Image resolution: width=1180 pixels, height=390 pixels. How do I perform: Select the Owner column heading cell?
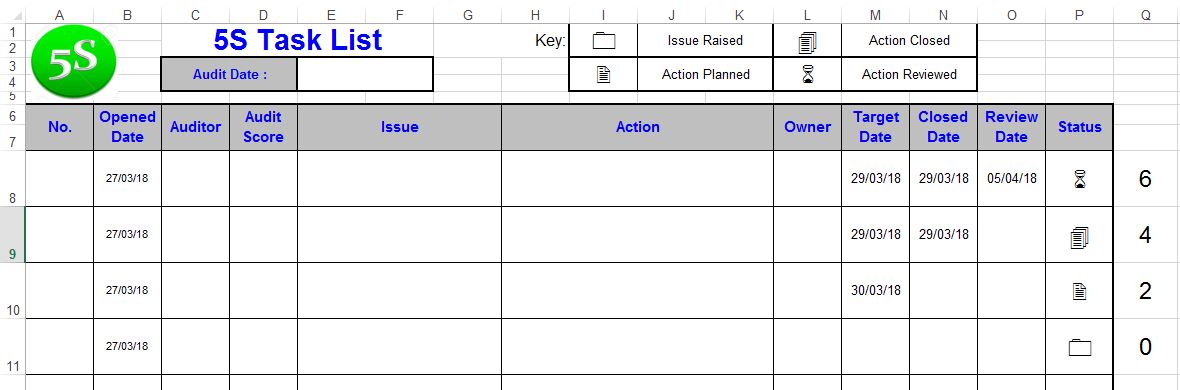(x=807, y=127)
